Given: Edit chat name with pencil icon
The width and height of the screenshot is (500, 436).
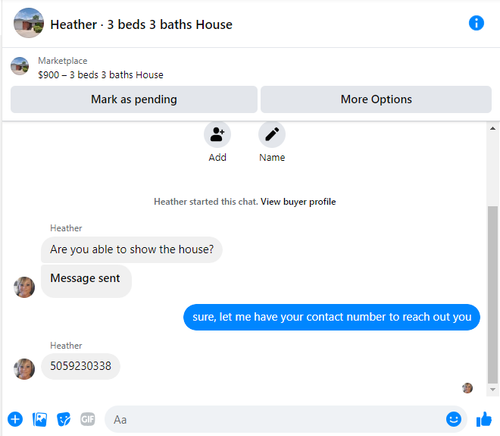Looking at the screenshot, I should point(272,134).
